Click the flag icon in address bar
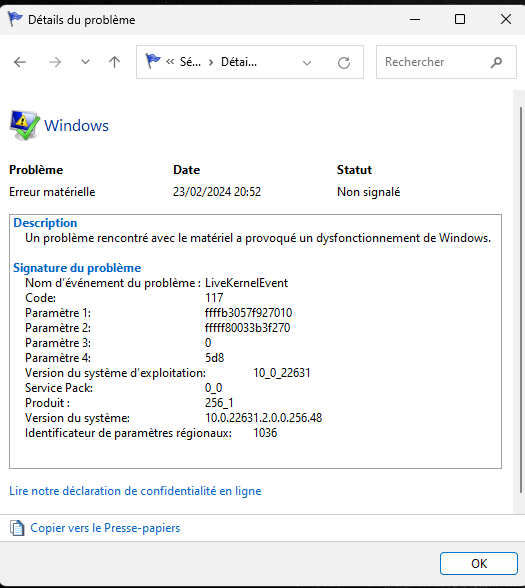Viewport: 525px width, 588px height. click(x=153, y=61)
